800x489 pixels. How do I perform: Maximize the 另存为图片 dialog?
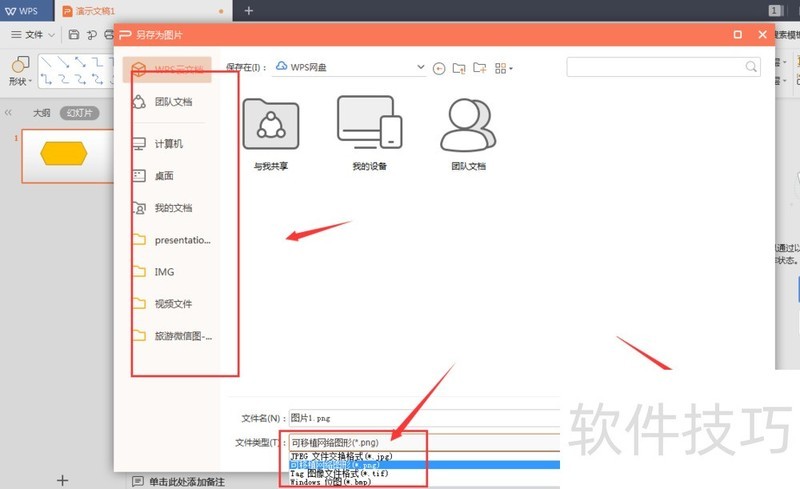[737, 34]
